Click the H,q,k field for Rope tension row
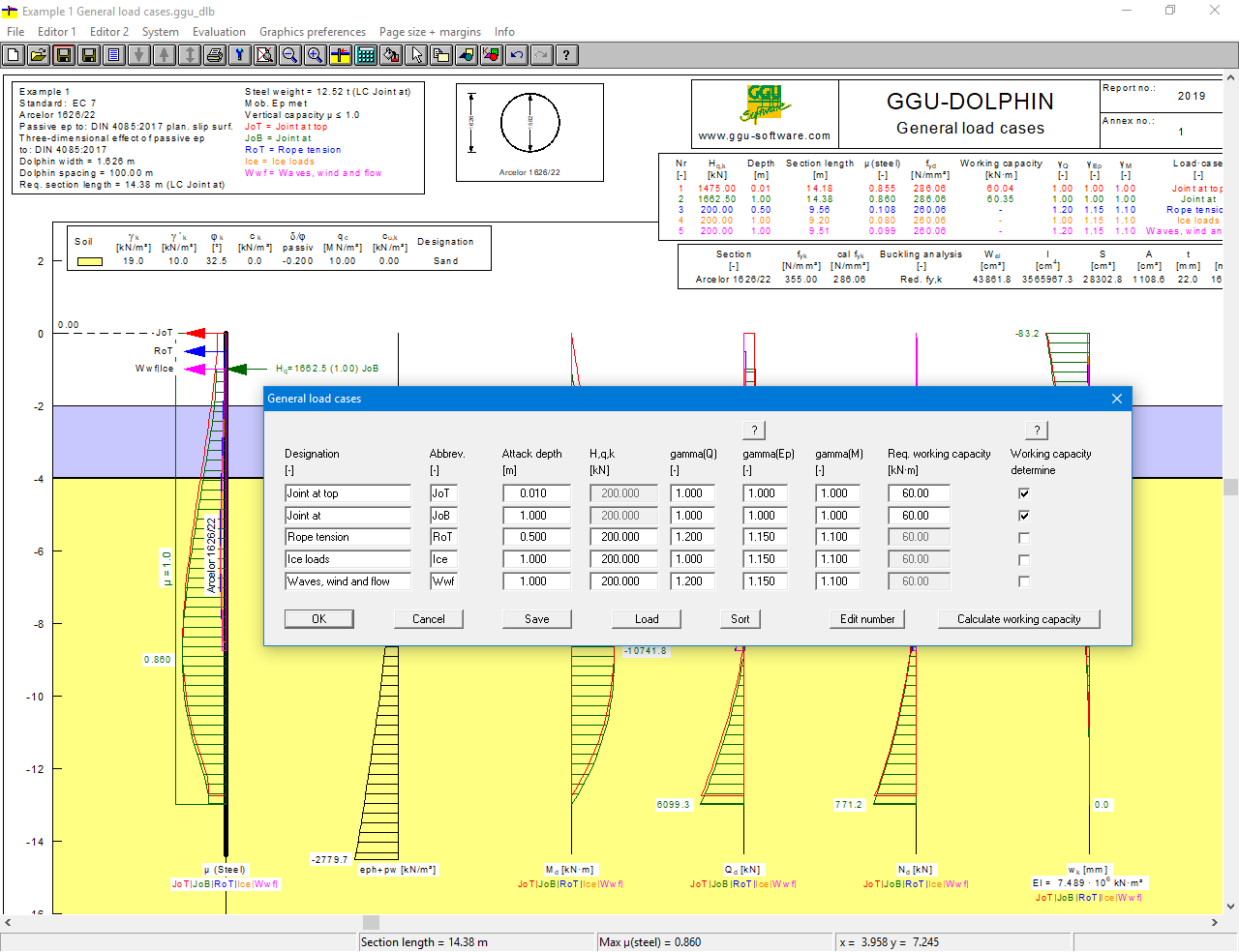Viewport: 1239px width, 952px height. 623,538
